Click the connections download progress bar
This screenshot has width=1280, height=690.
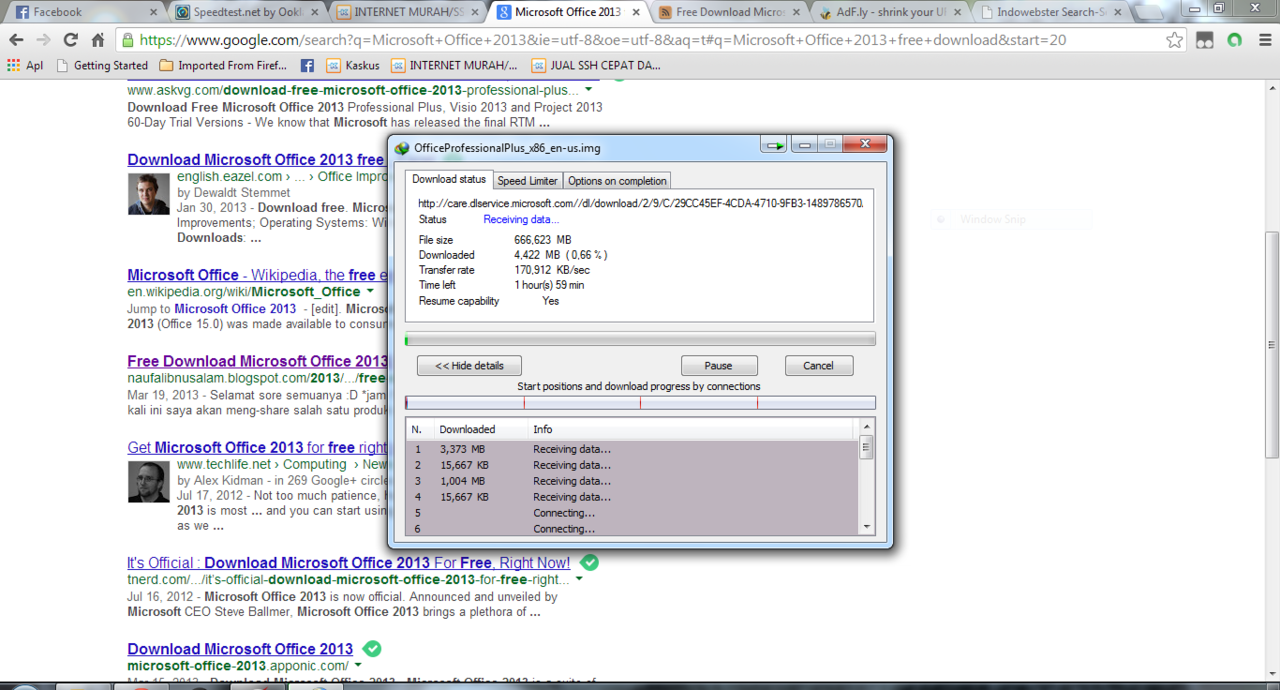(x=640, y=403)
